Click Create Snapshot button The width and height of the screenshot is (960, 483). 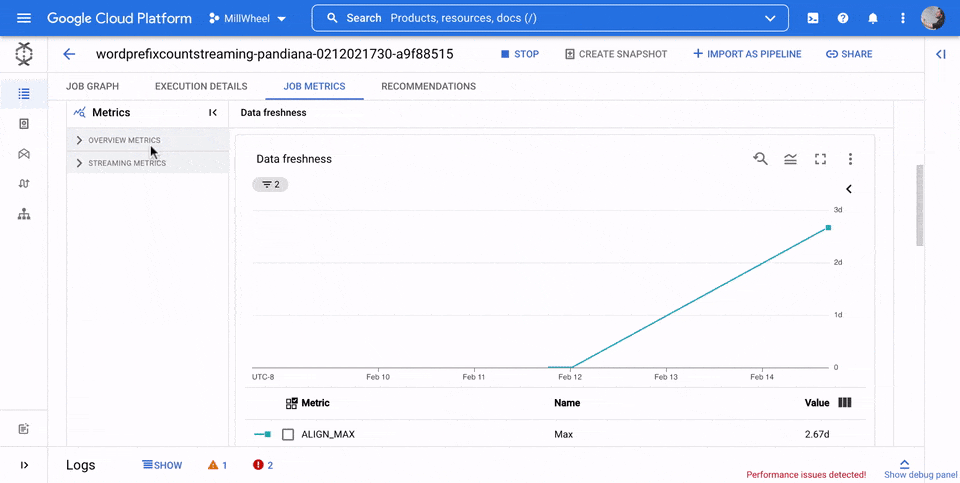615,54
